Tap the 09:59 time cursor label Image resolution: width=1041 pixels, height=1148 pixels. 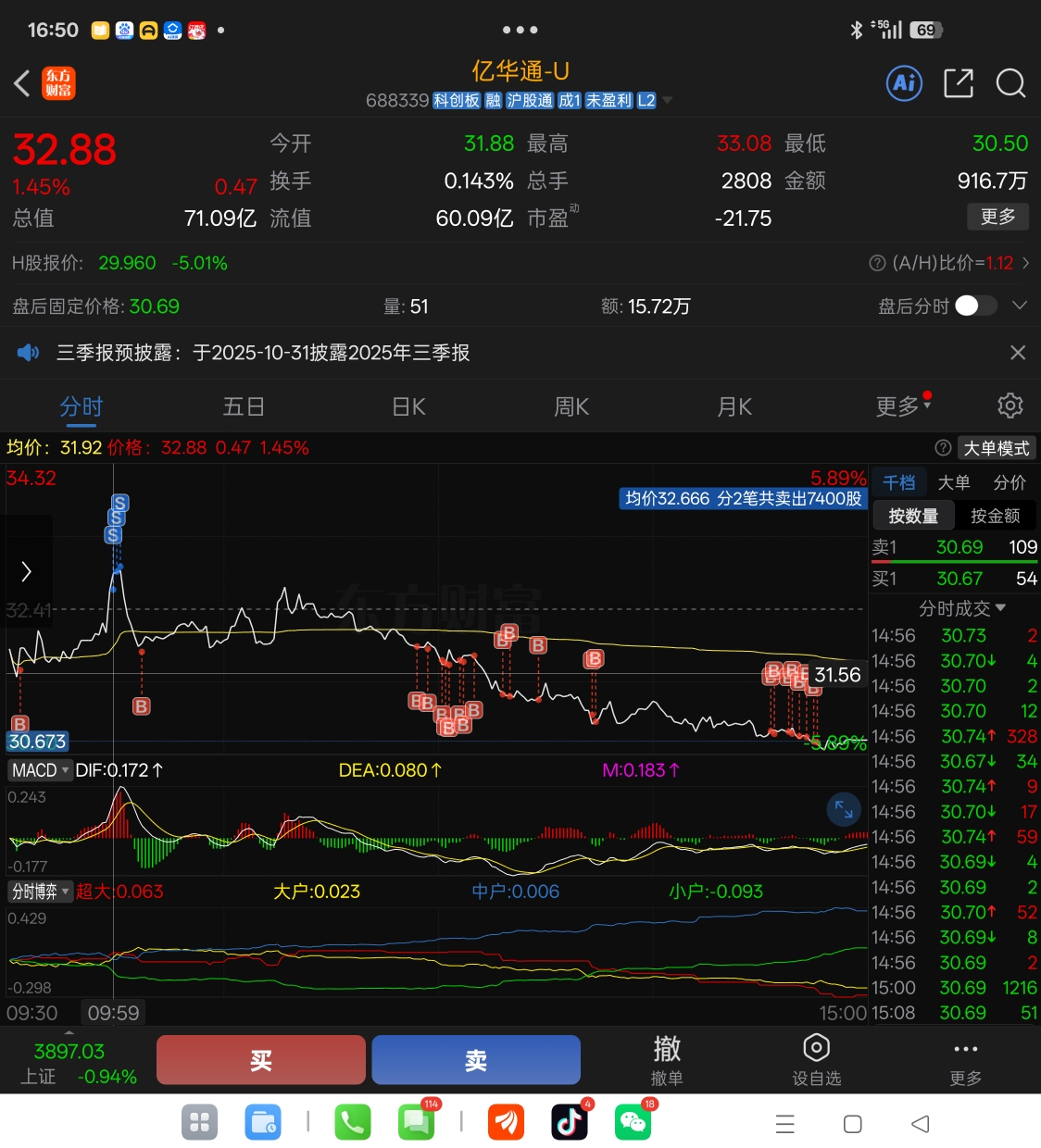click(x=113, y=1013)
